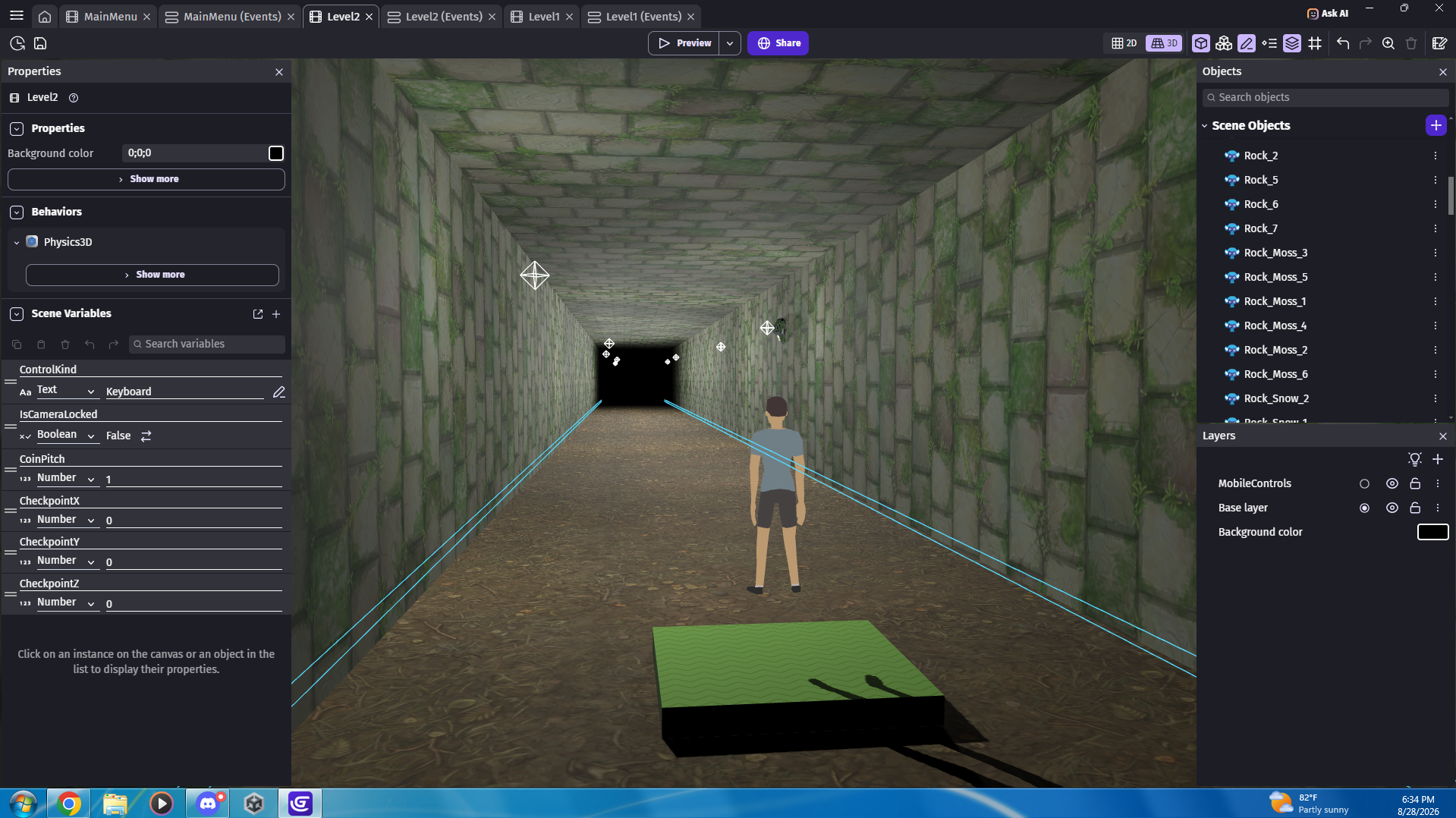Open ControlKind type dropdown

coord(66,391)
